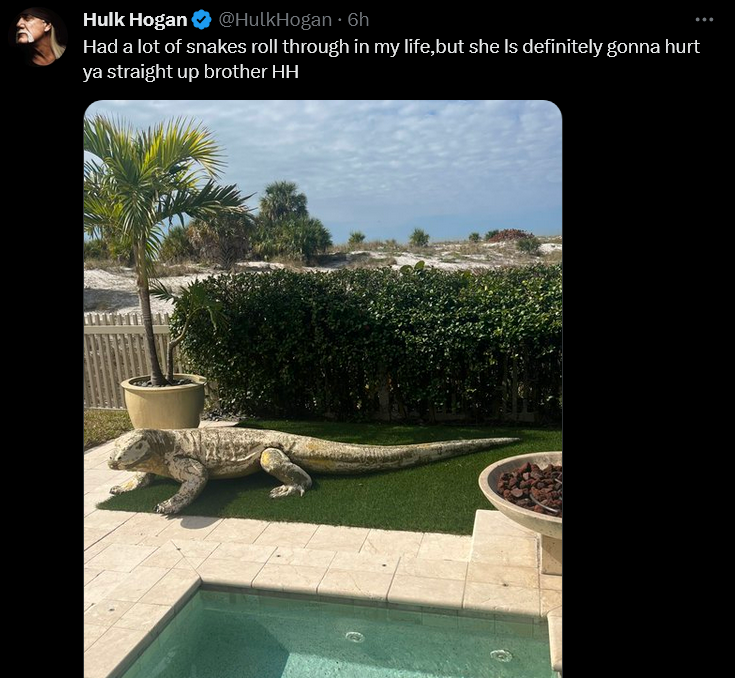Click the lizard statue's head in photo

[131, 451]
